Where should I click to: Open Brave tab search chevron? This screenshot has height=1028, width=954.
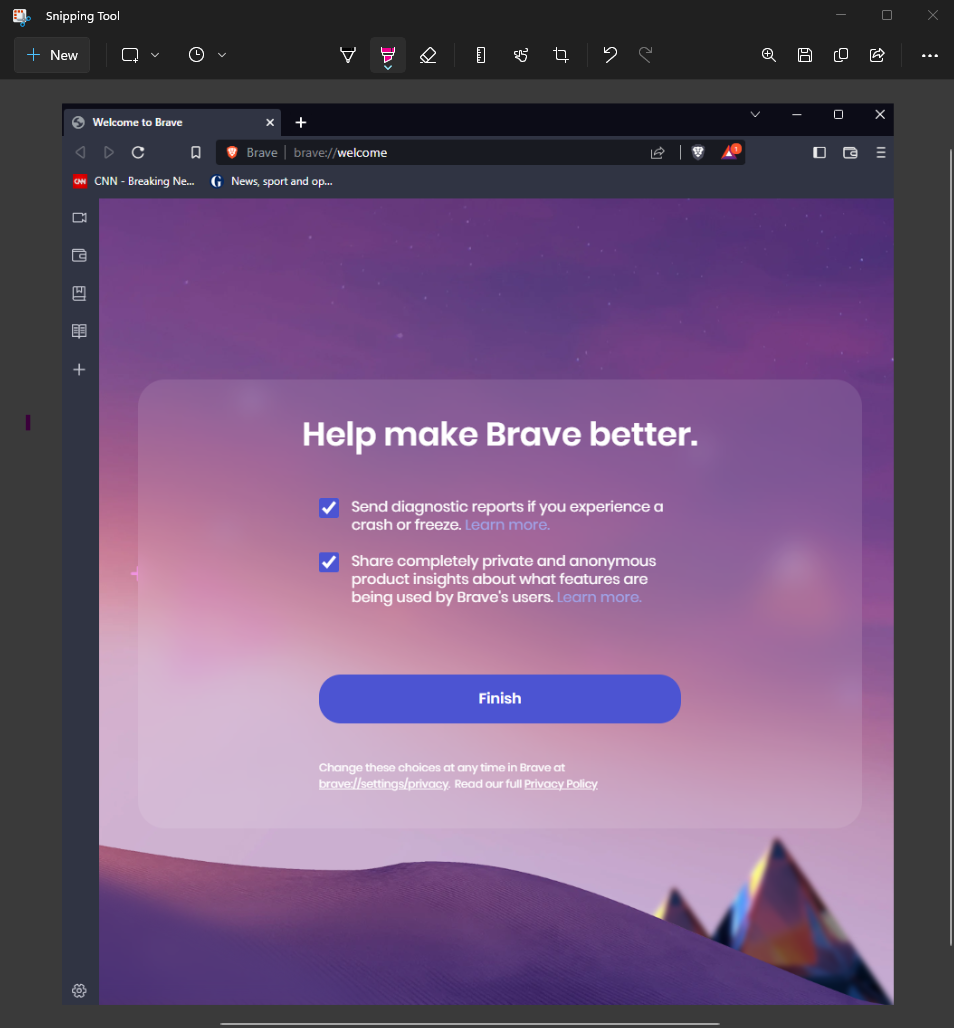point(755,115)
